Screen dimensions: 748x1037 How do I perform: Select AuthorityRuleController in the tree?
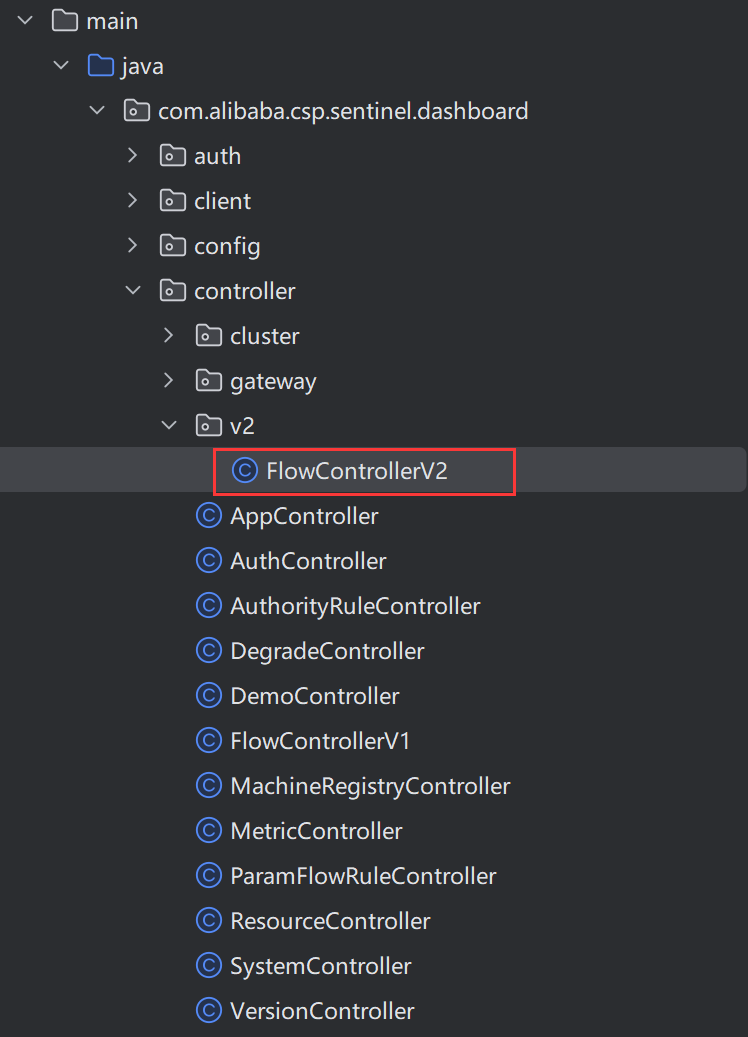355,606
